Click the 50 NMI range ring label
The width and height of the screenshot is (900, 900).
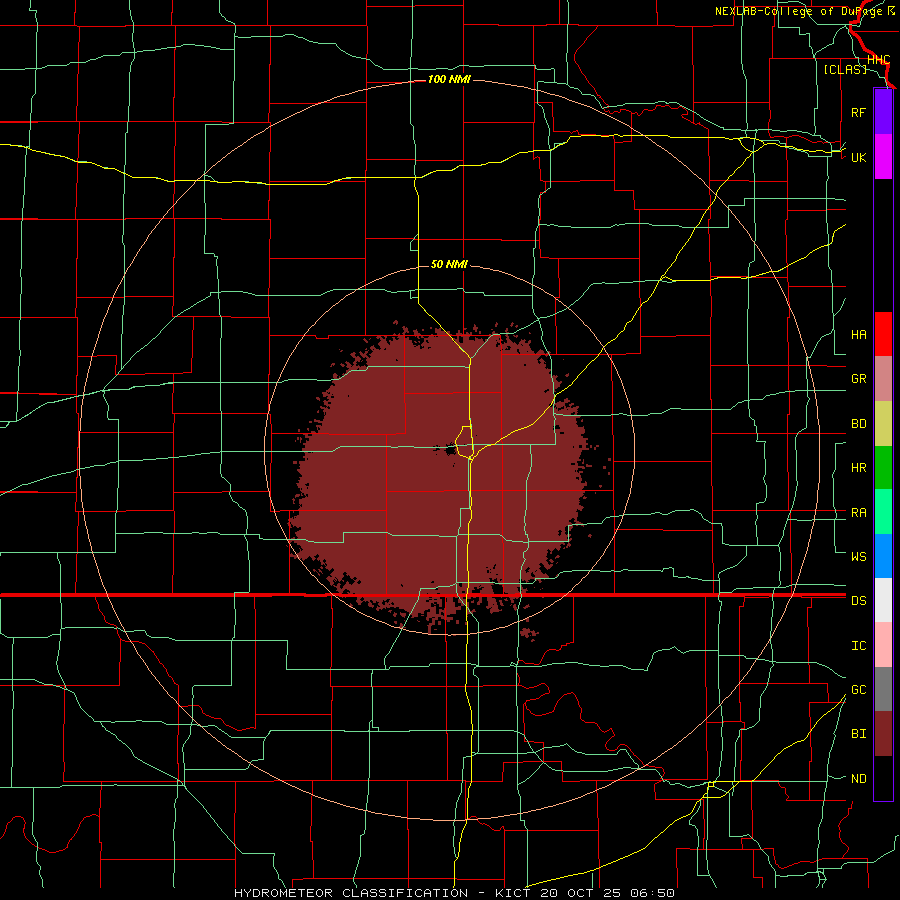click(449, 264)
